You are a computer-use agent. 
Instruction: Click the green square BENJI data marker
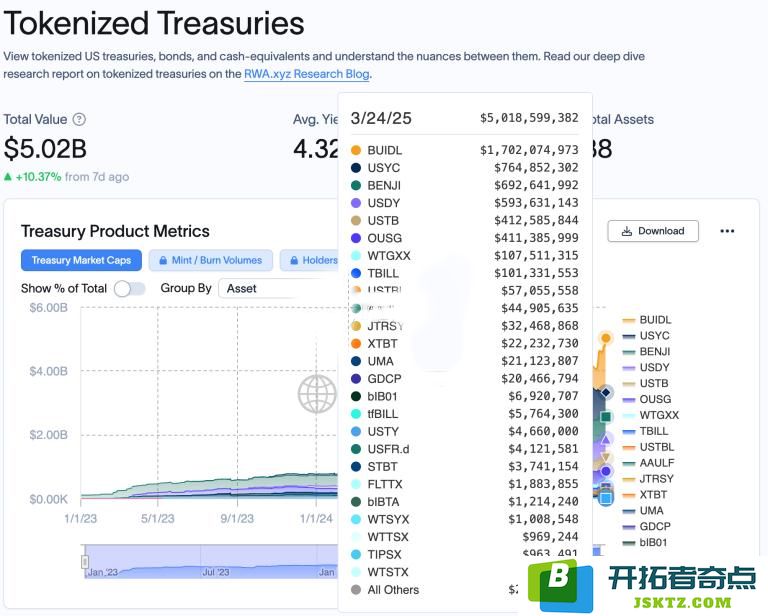click(606, 417)
